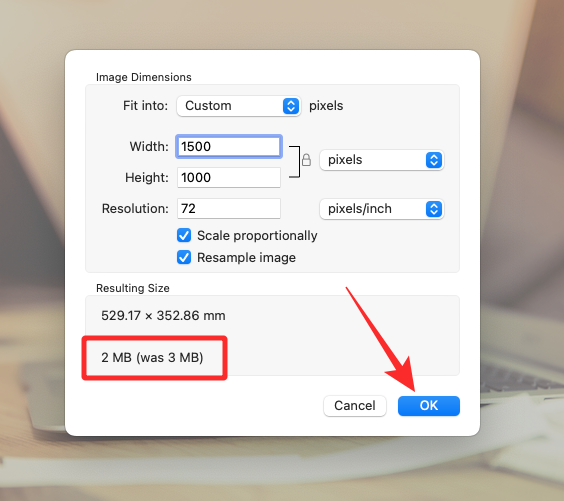Click the Resulting Size heading
Viewport: 564px width, 501px height.
click(133, 288)
